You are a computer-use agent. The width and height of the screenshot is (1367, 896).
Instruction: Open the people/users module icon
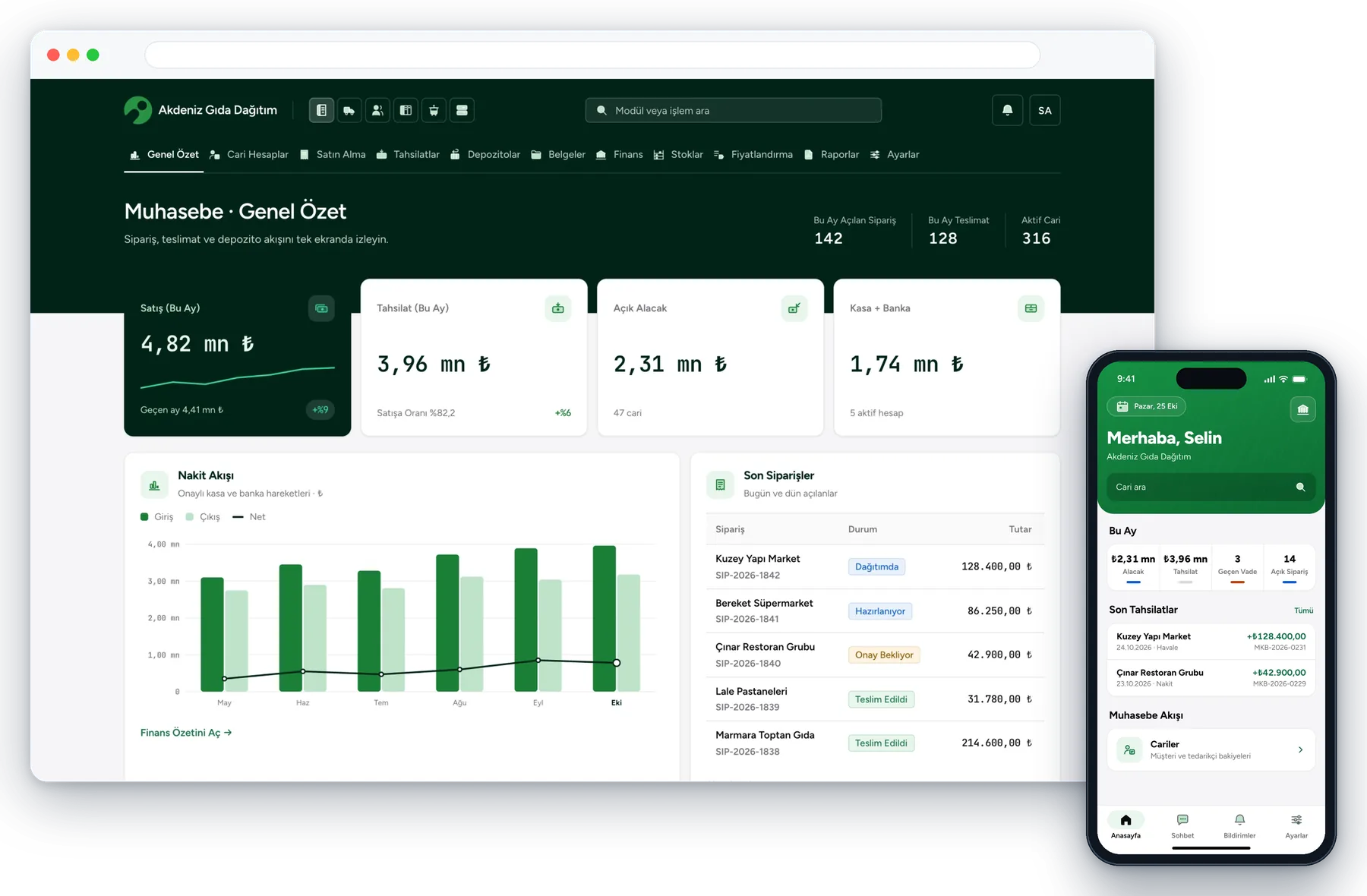tap(377, 110)
